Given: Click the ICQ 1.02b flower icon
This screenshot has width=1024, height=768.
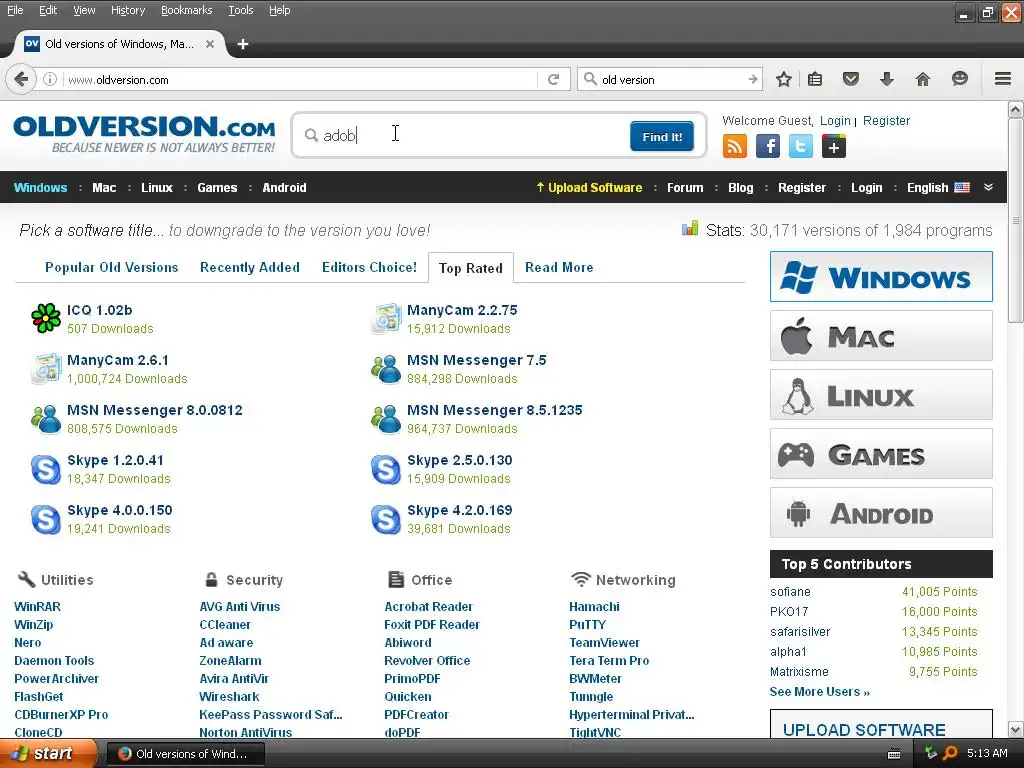Looking at the screenshot, I should 46,318.
